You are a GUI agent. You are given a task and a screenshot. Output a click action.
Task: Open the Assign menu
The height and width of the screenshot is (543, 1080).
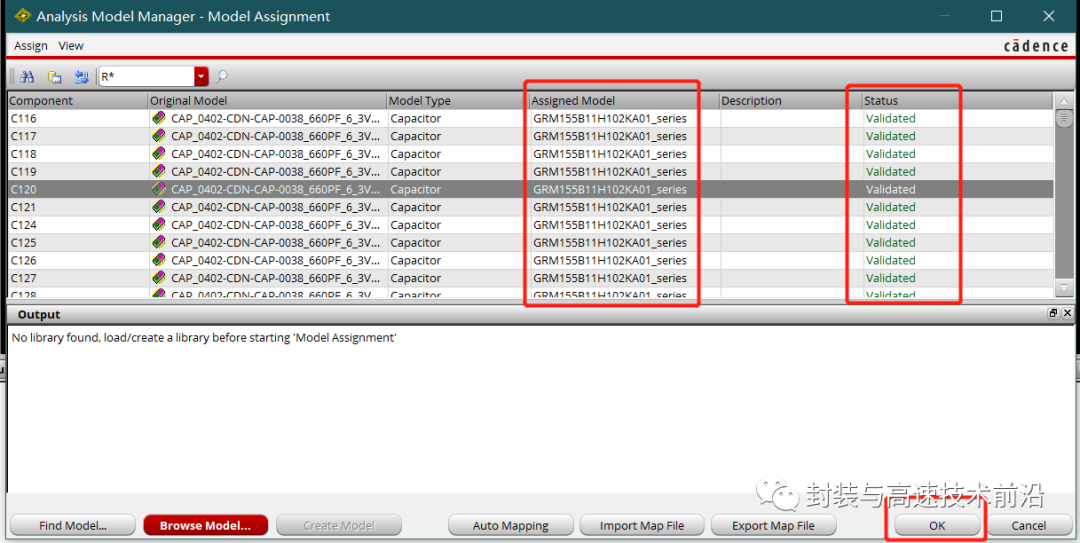coord(31,46)
